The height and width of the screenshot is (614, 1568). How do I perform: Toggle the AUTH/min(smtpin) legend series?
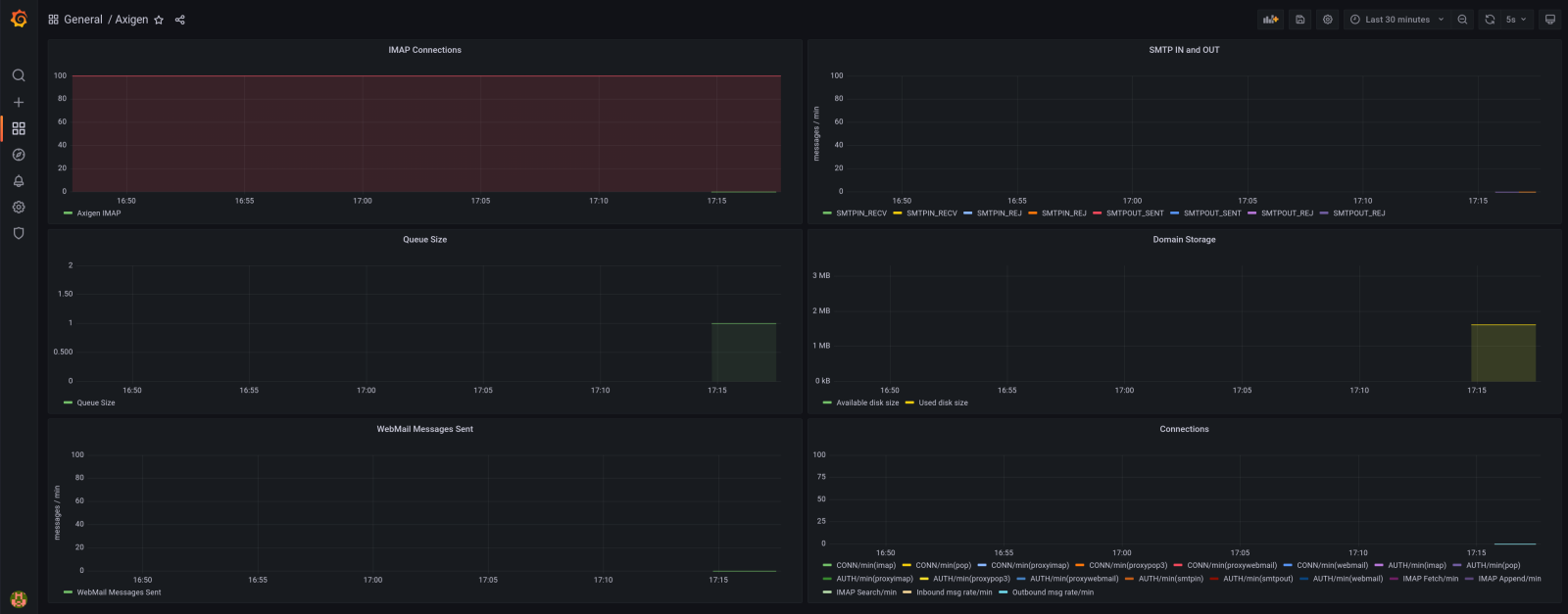(x=1171, y=579)
